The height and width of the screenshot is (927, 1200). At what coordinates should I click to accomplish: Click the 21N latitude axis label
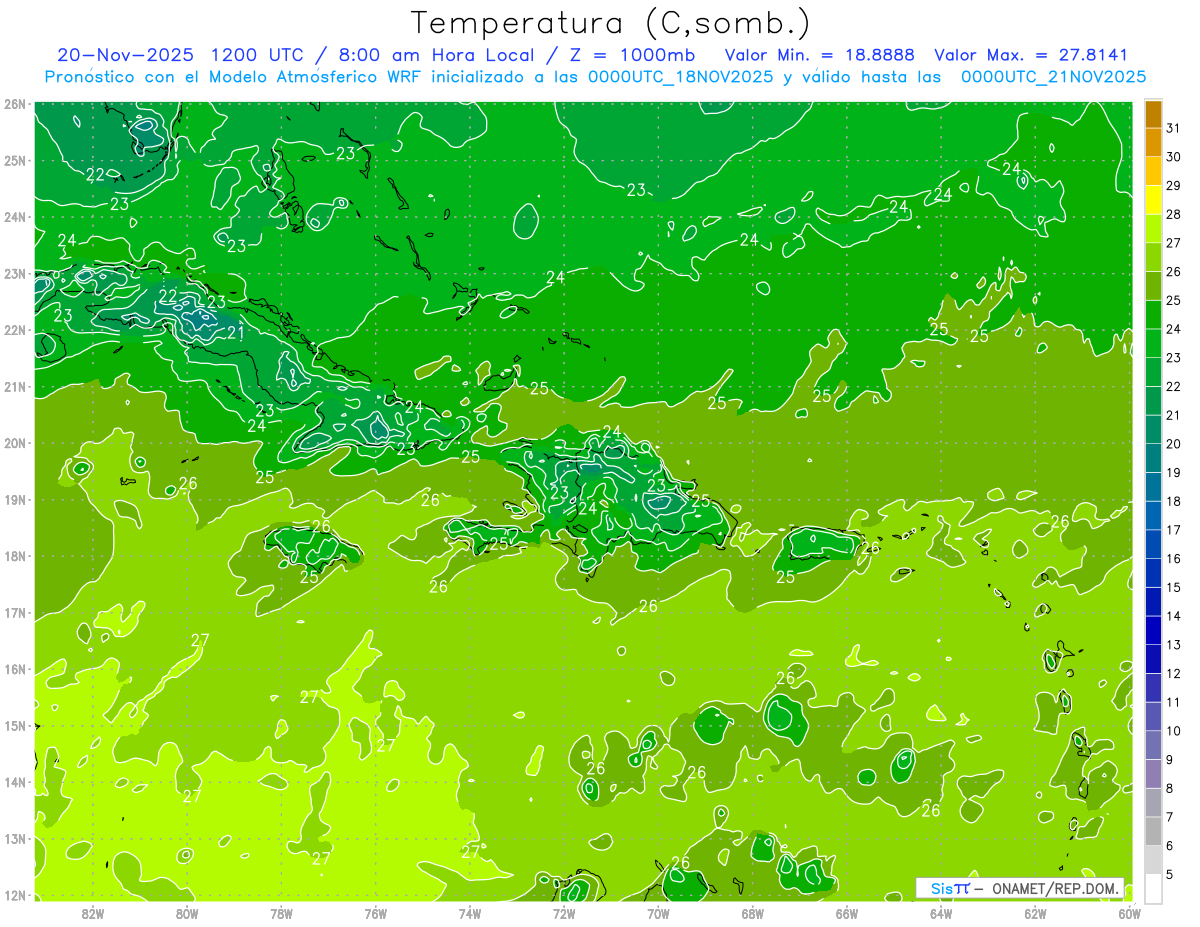(15, 387)
